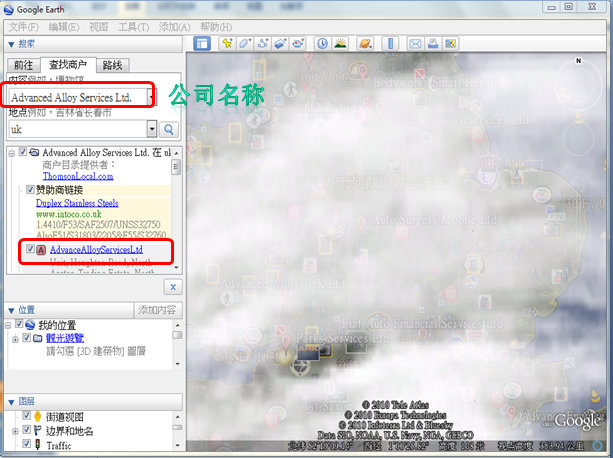Click the Google Earth title bar logo
This screenshot has width=613, height=458.
click(x=9, y=9)
